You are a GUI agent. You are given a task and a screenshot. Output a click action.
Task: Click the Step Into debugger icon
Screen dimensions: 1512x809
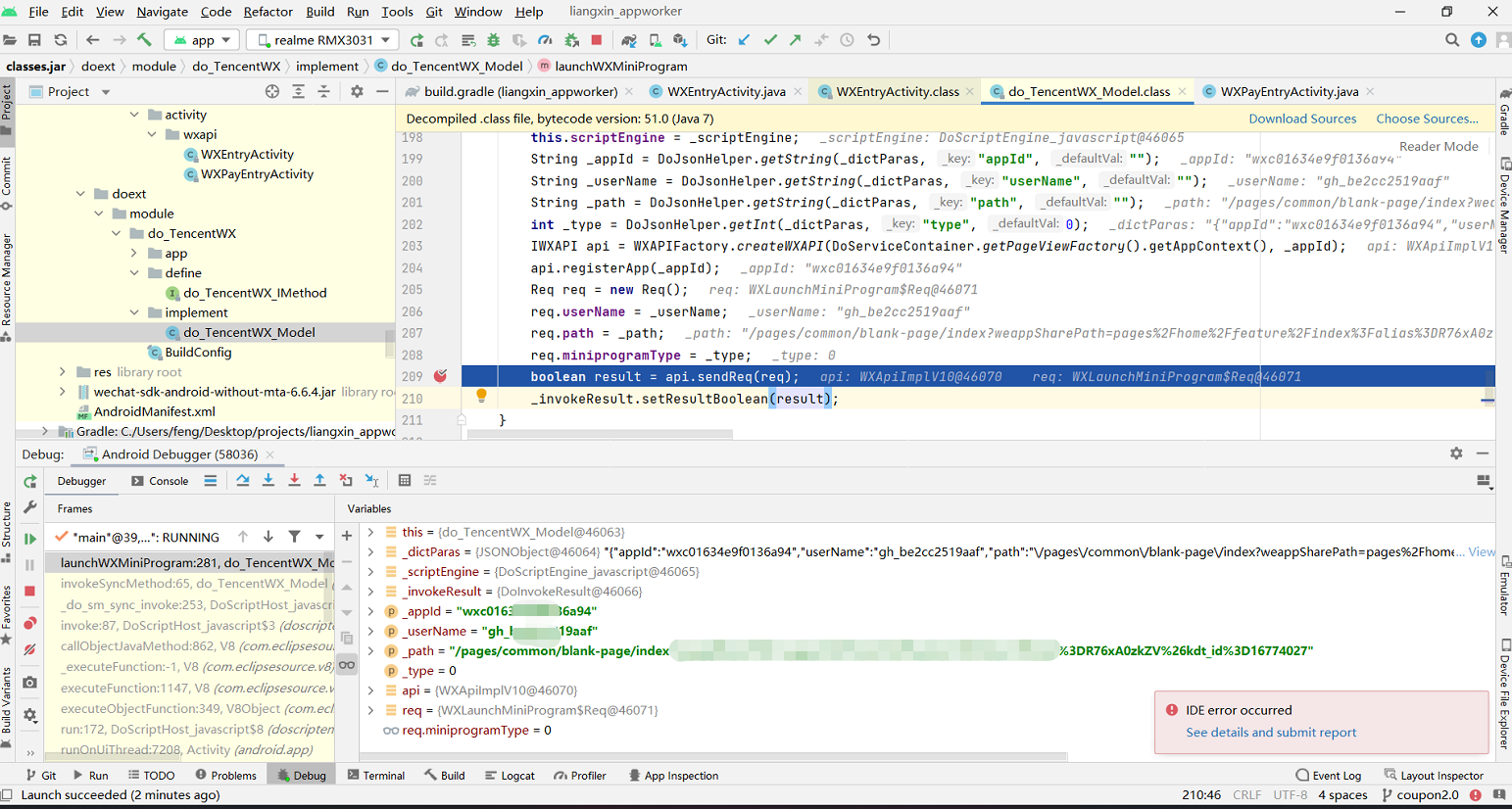point(268,480)
